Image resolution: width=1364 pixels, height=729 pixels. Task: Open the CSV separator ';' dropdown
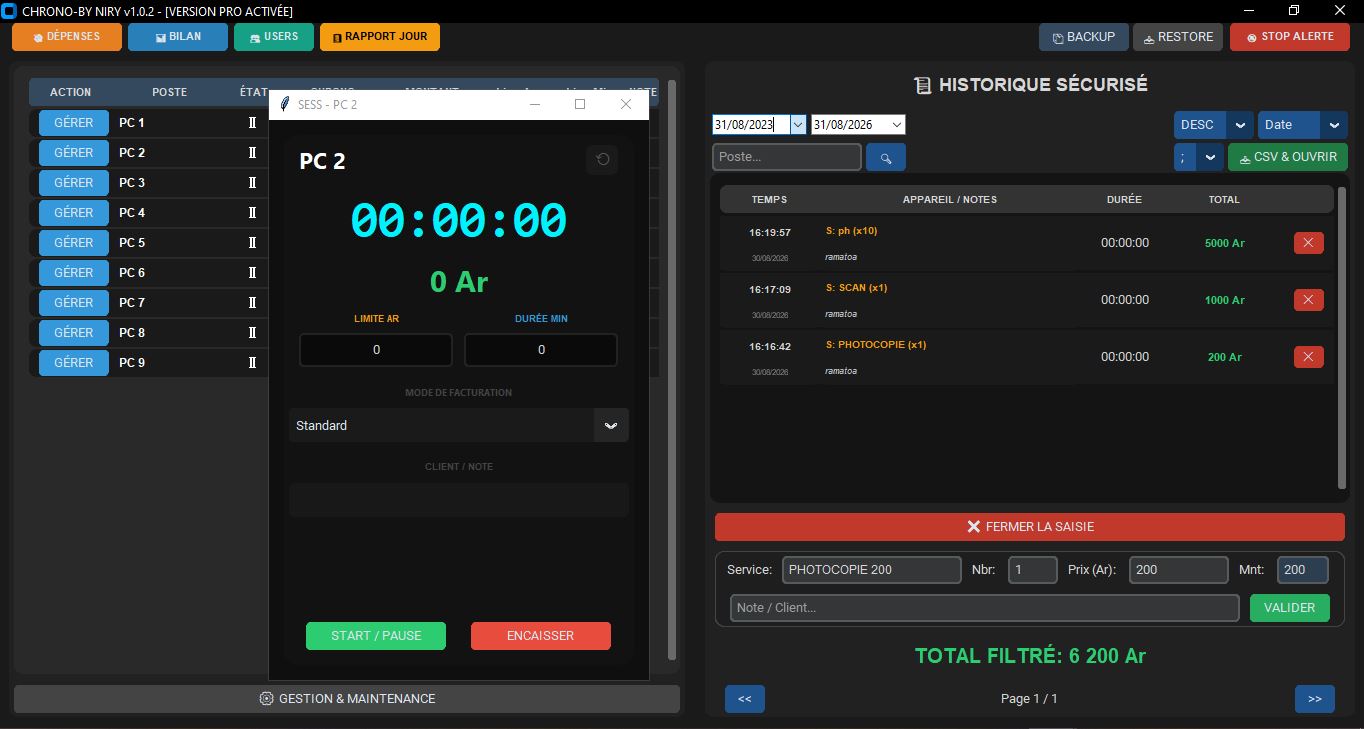(x=1210, y=157)
